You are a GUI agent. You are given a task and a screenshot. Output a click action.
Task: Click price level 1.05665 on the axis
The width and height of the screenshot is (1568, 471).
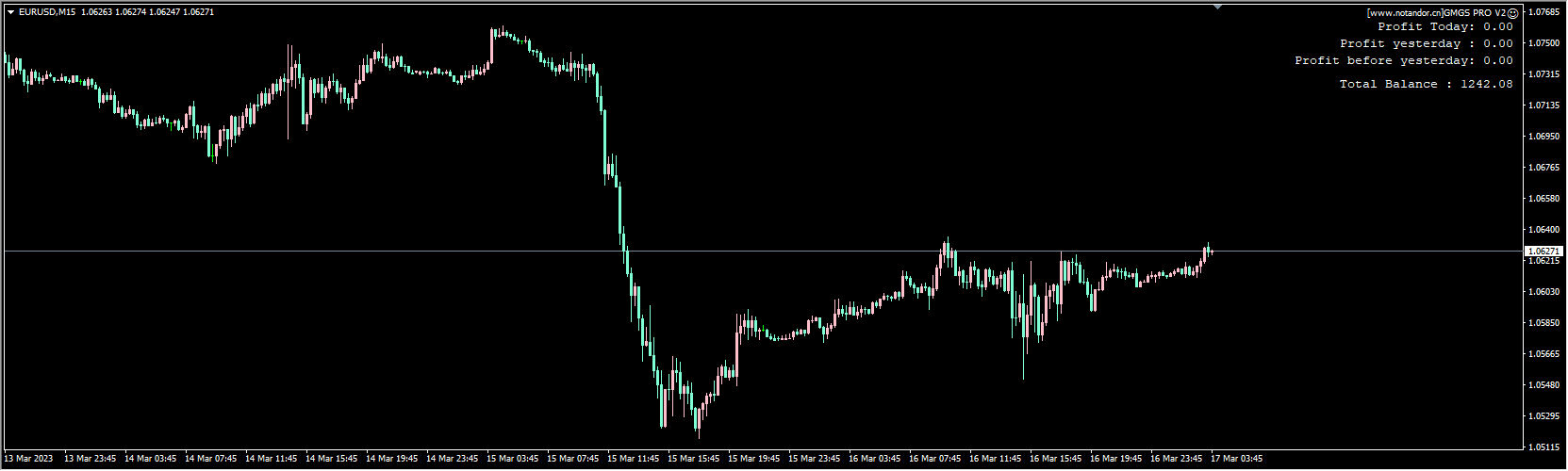tap(1543, 354)
